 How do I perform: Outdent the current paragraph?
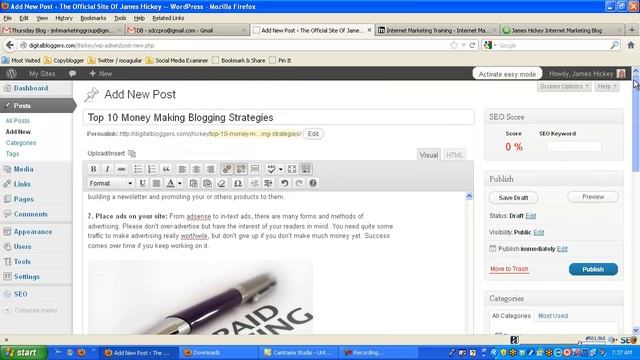click(x=254, y=183)
